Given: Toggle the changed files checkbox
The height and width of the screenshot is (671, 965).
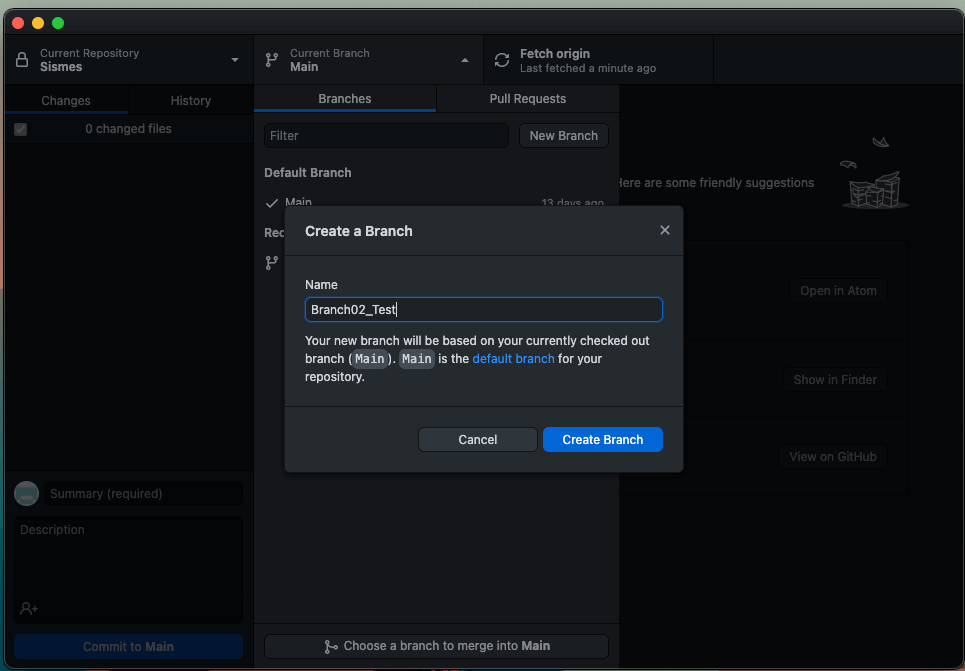Looking at the screenshot, I should [x=20, y=129].
